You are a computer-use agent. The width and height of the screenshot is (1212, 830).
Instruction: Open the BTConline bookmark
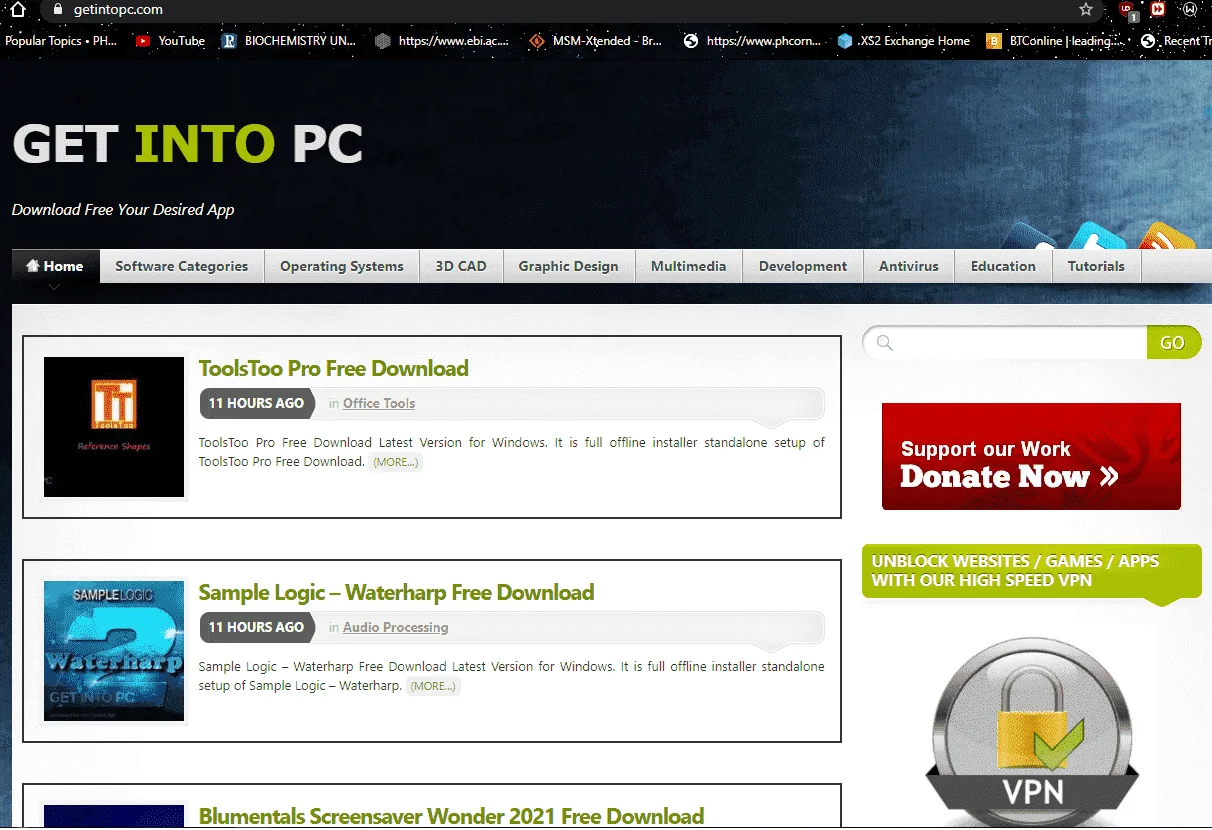[1056, 41]
